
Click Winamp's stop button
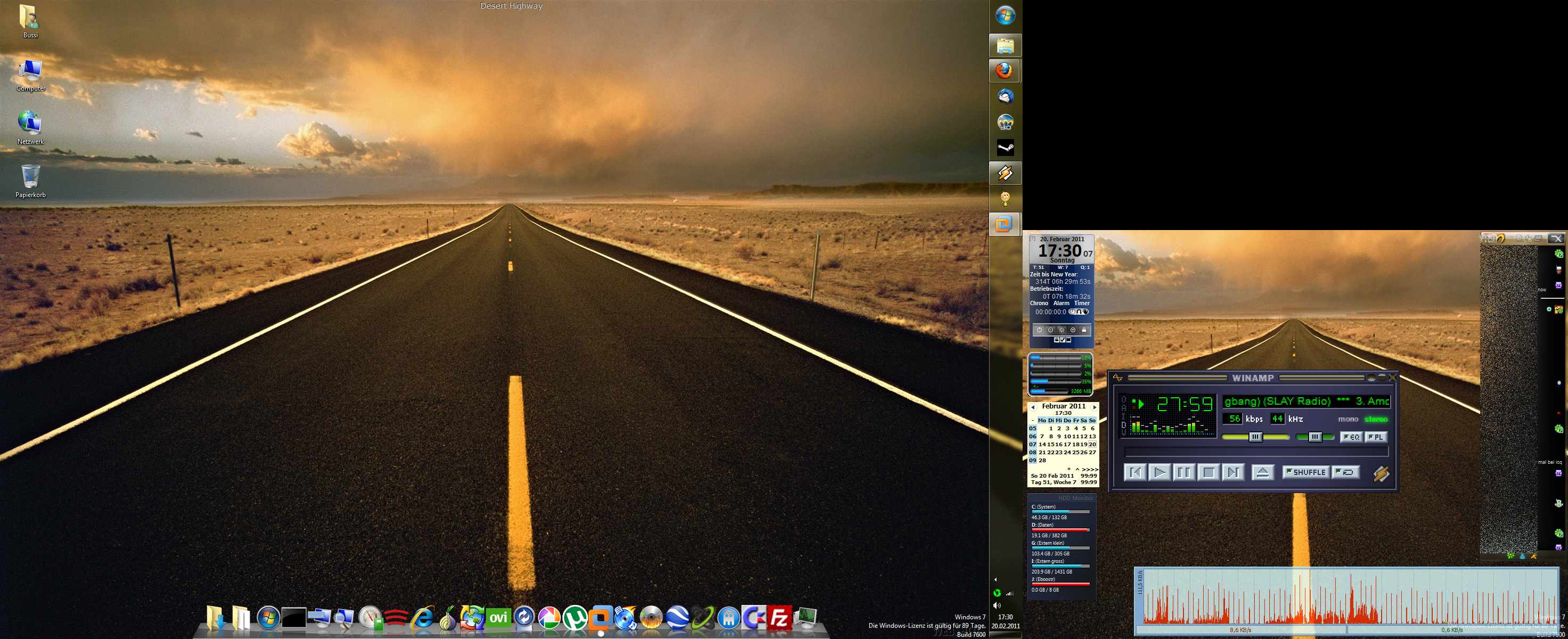coord(1208,472)
